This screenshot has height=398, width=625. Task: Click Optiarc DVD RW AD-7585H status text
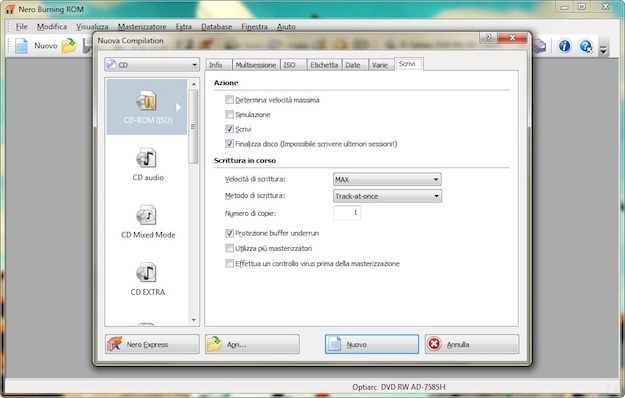399,387
